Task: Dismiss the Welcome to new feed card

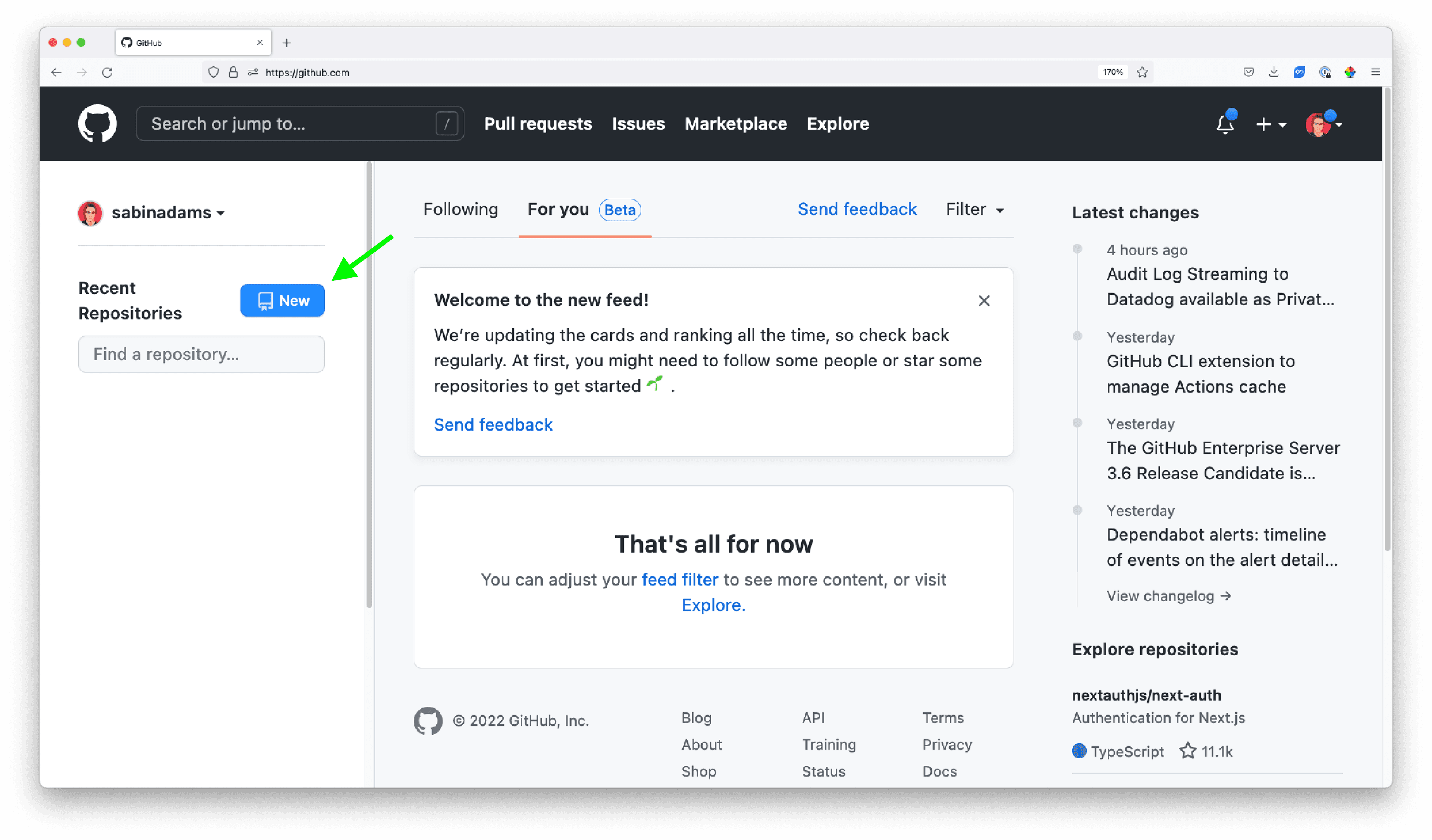Action: click(x=984, y=301)
